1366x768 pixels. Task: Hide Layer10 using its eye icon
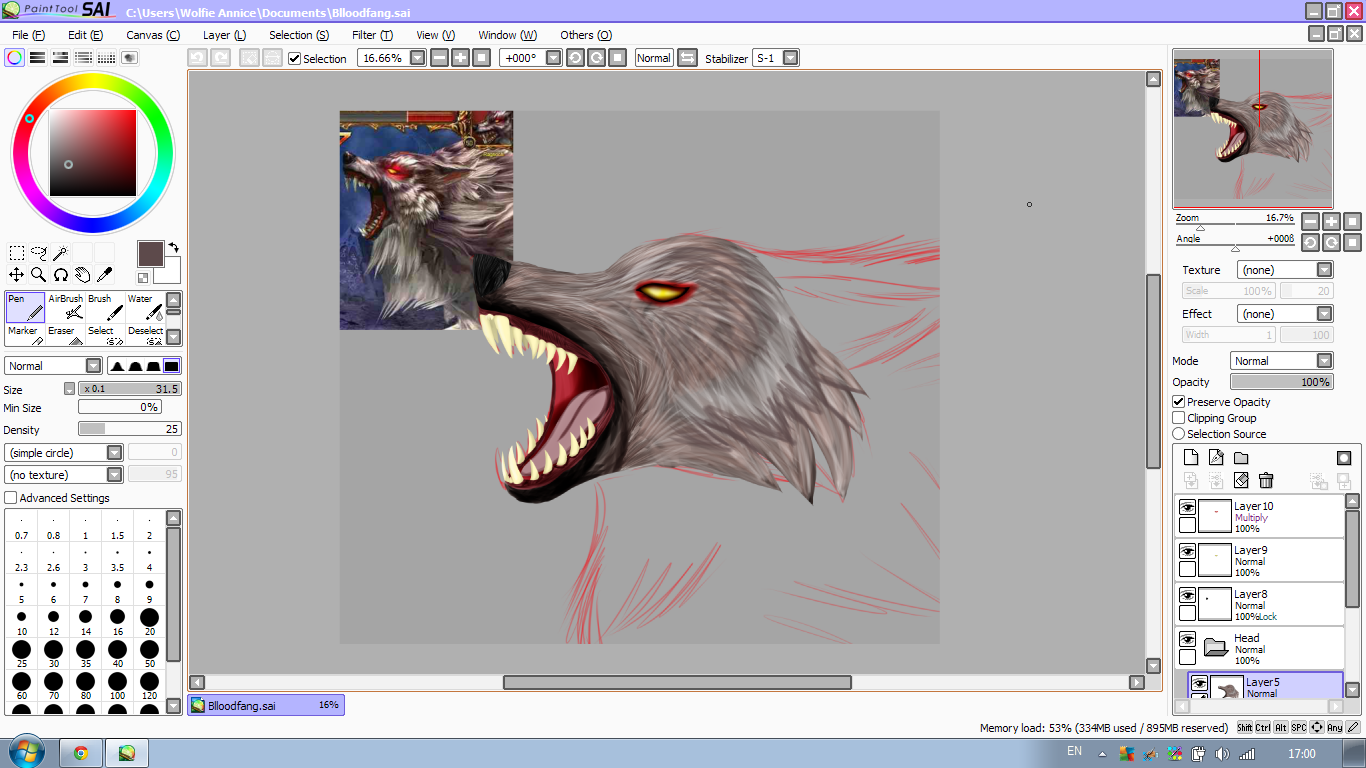pyautogui.click(x=1187, y=507)
